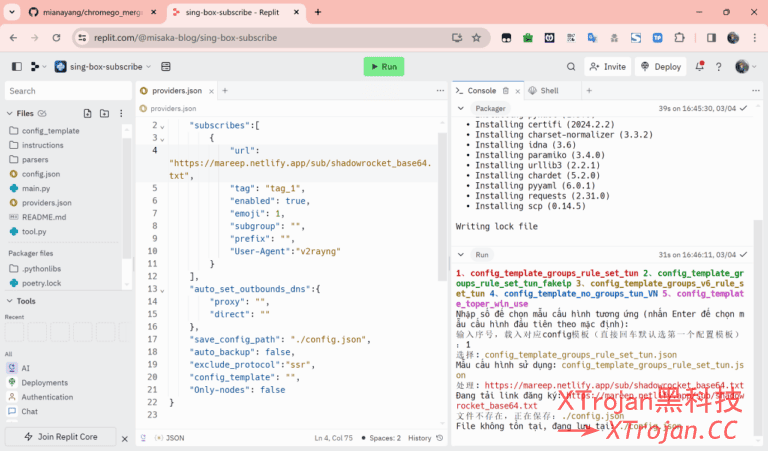Toggle the Chrome side panel button
The width and height of the screenshot is (768, 451).
coord(711,38)
